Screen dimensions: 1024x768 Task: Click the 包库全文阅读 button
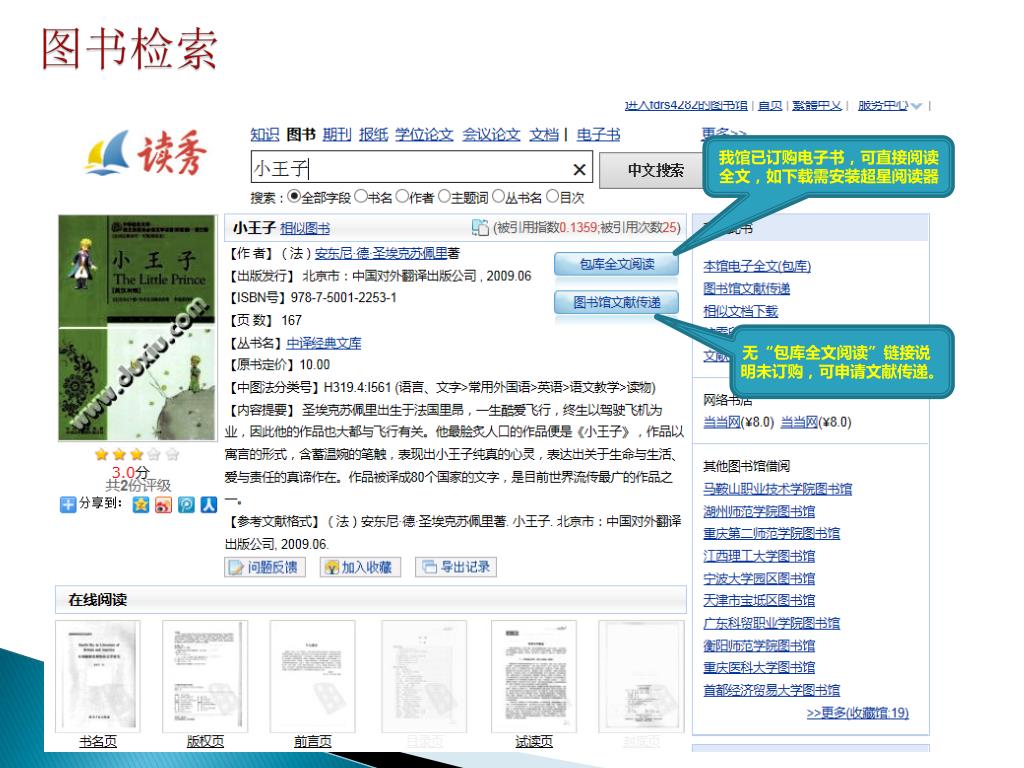point(616,264)
